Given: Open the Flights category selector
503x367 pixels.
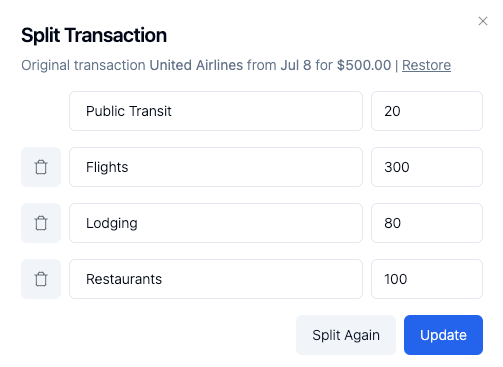Looking at the screenshot, I should click(216, 167).
